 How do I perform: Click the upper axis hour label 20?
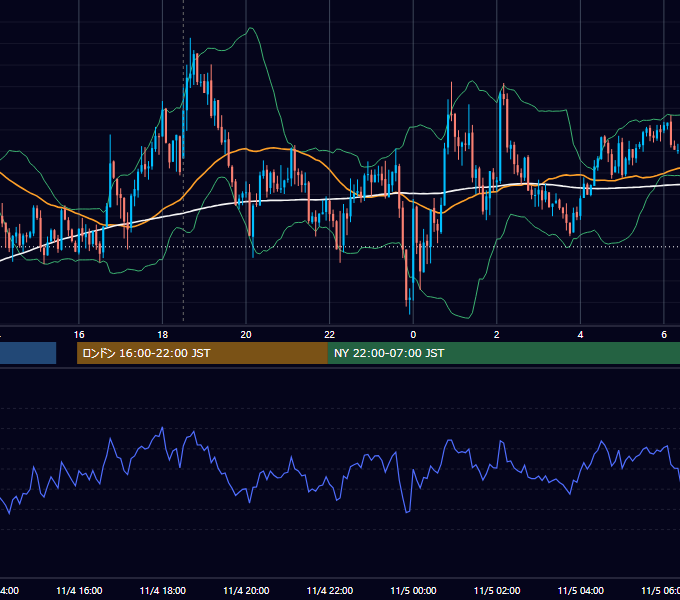(246, 335)
